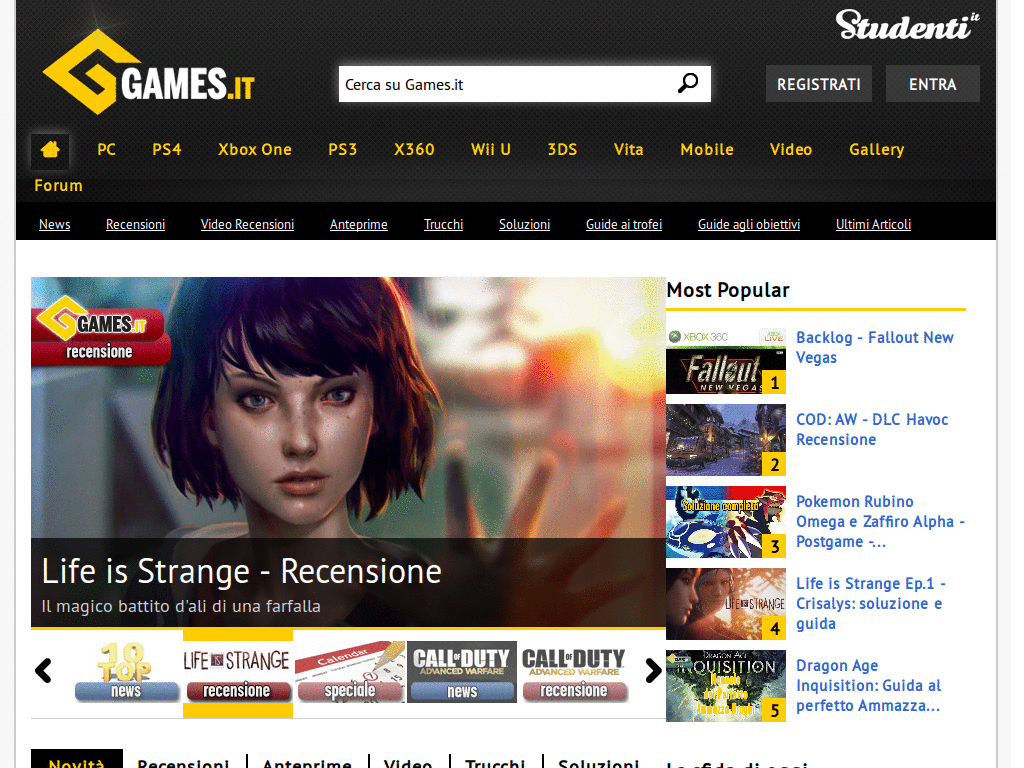The image size is (1024, 768).
Task: Select Life is Strange recensione carousel thumbnail
Action: click(237, 672)
